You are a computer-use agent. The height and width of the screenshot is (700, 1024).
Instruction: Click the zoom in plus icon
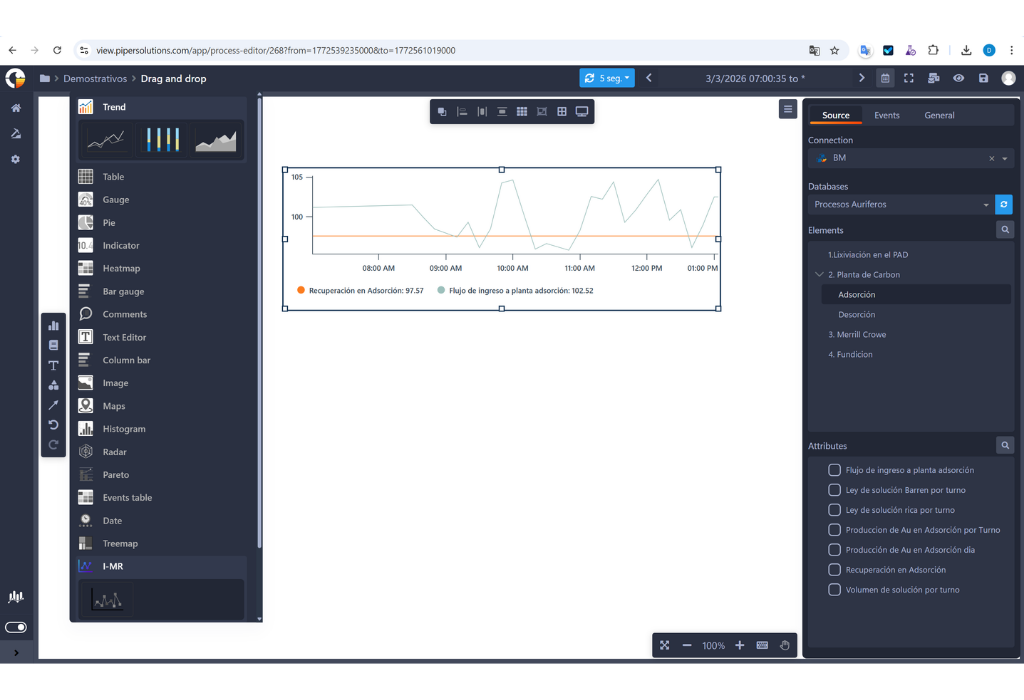739,646
